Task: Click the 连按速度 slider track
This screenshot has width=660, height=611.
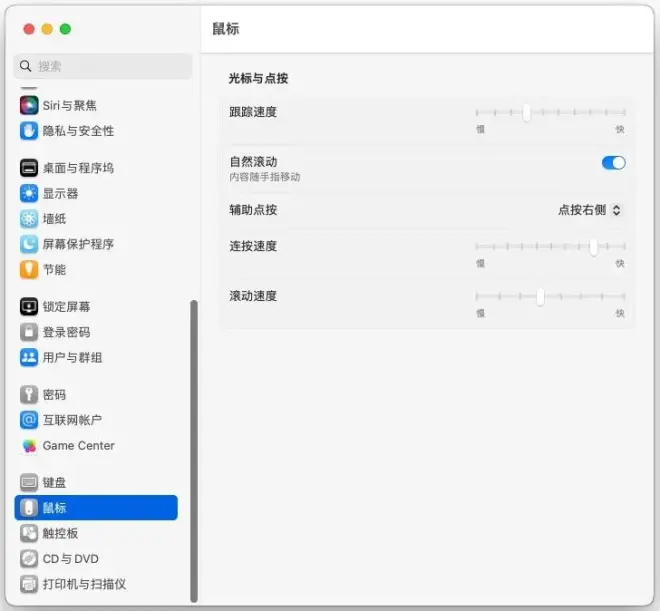Action: pos(551,247)
